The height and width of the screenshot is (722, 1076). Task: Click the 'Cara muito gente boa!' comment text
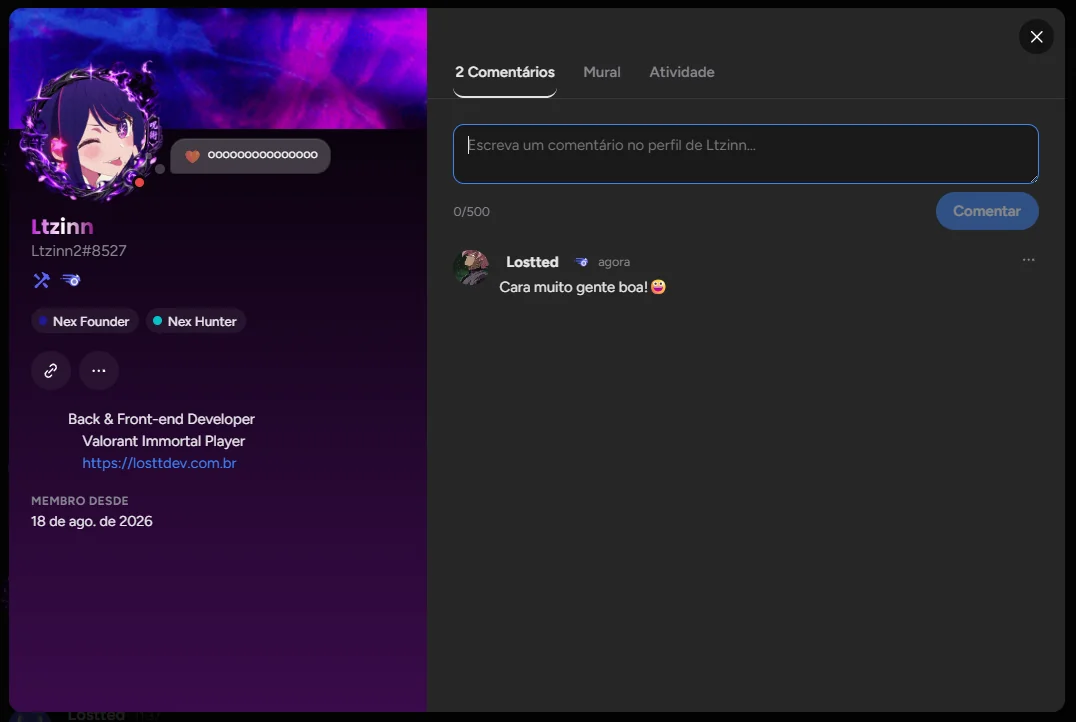click(573, 287)
